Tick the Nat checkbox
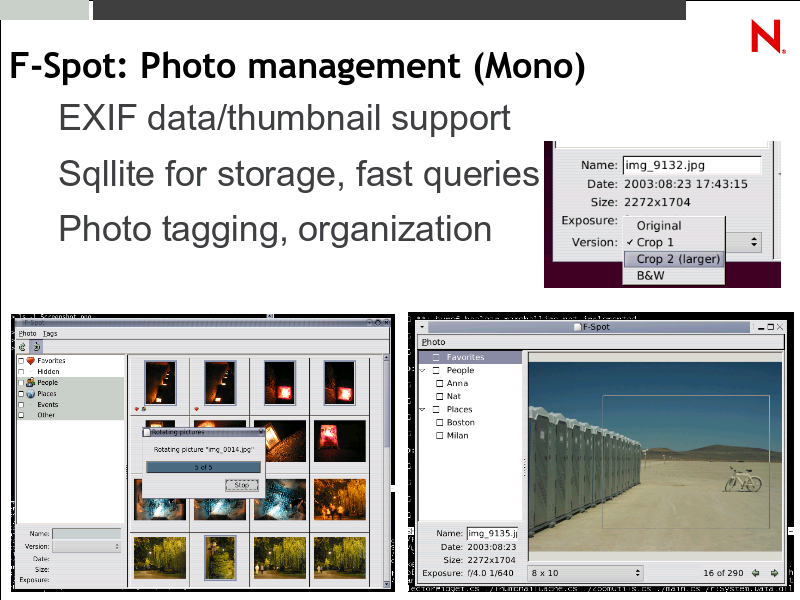The width and height of the screenshot is (800, 600). click(439, 396)
